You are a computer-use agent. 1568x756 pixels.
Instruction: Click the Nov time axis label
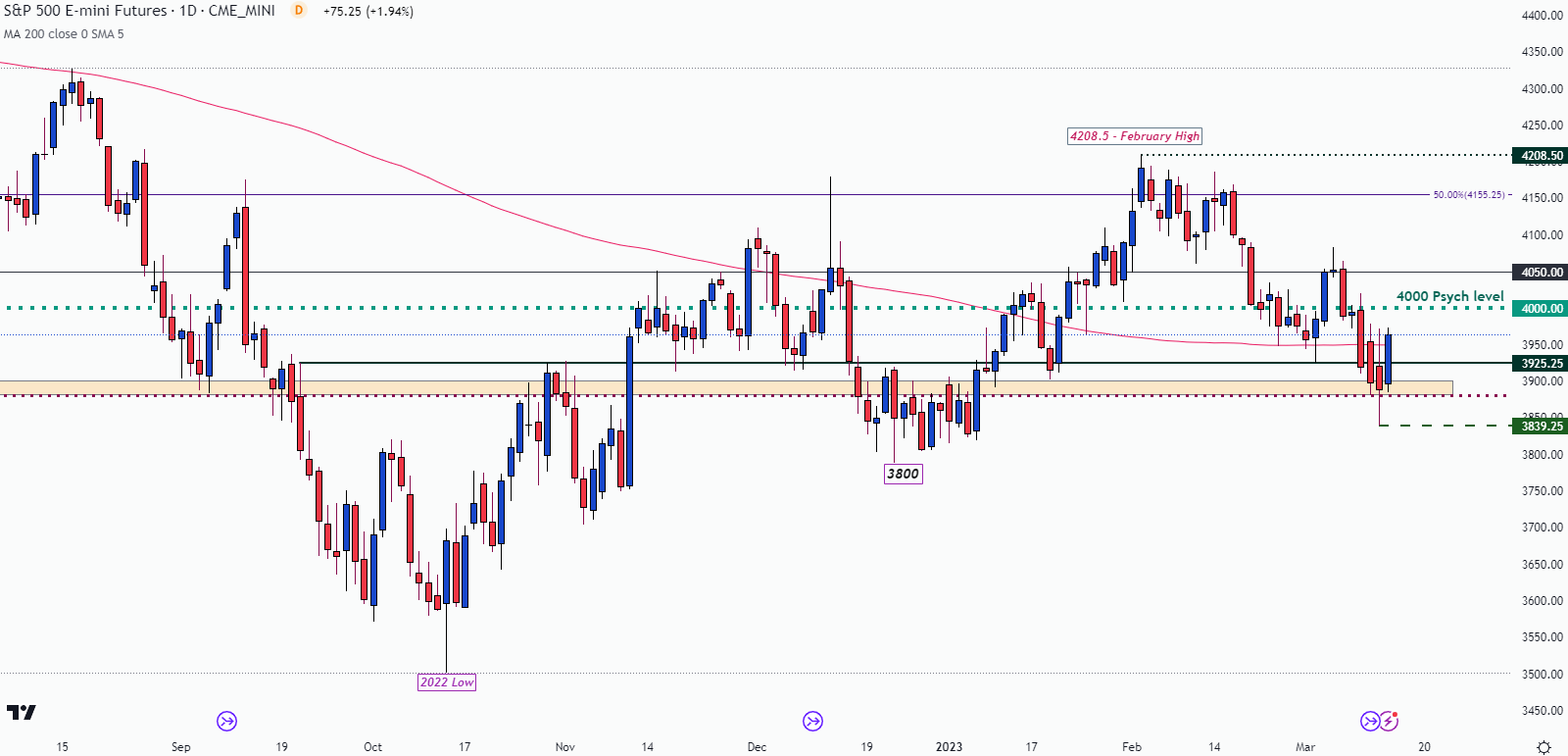[x=565, y=747]
